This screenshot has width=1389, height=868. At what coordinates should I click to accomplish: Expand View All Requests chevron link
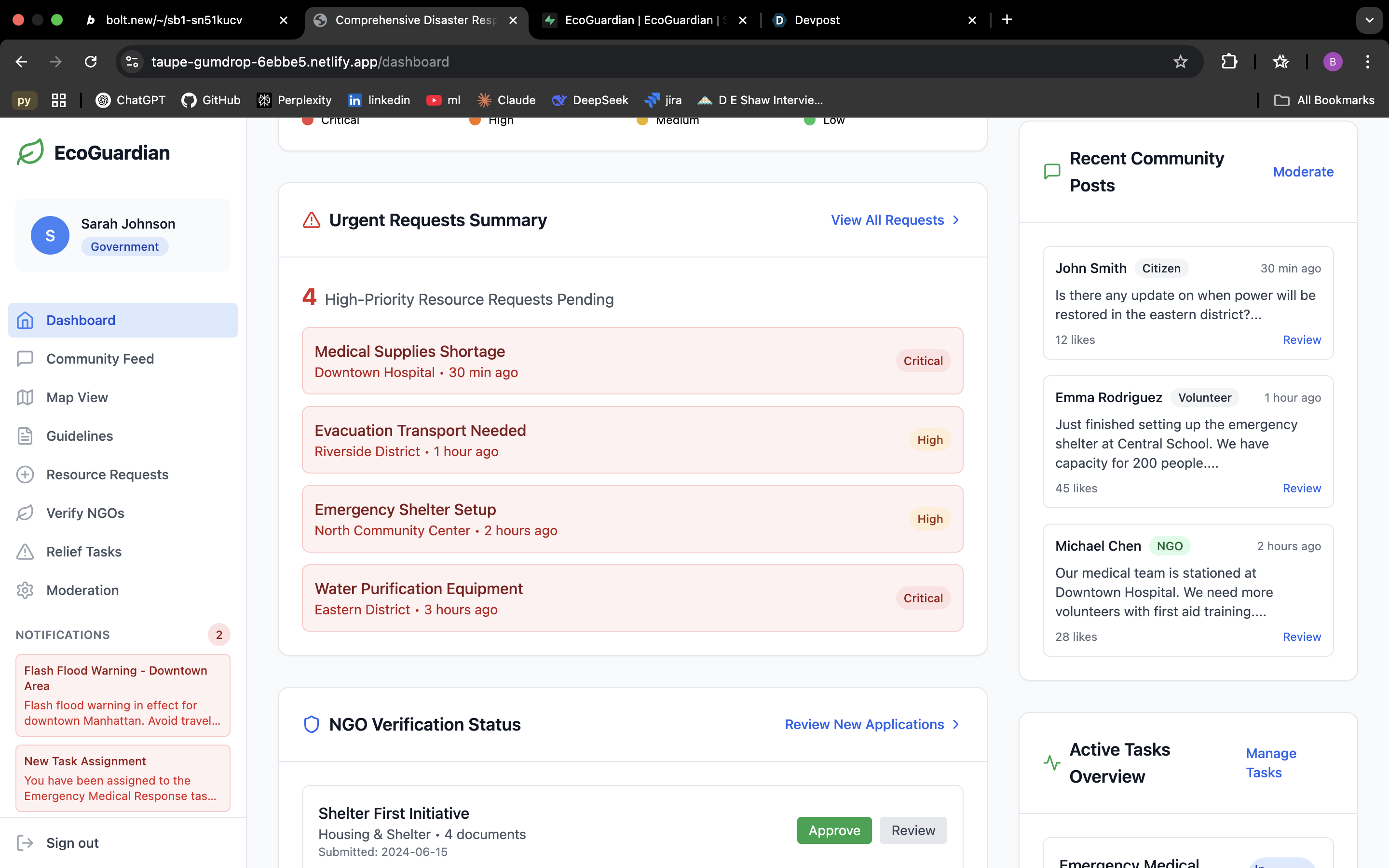[x=955, y=220]
